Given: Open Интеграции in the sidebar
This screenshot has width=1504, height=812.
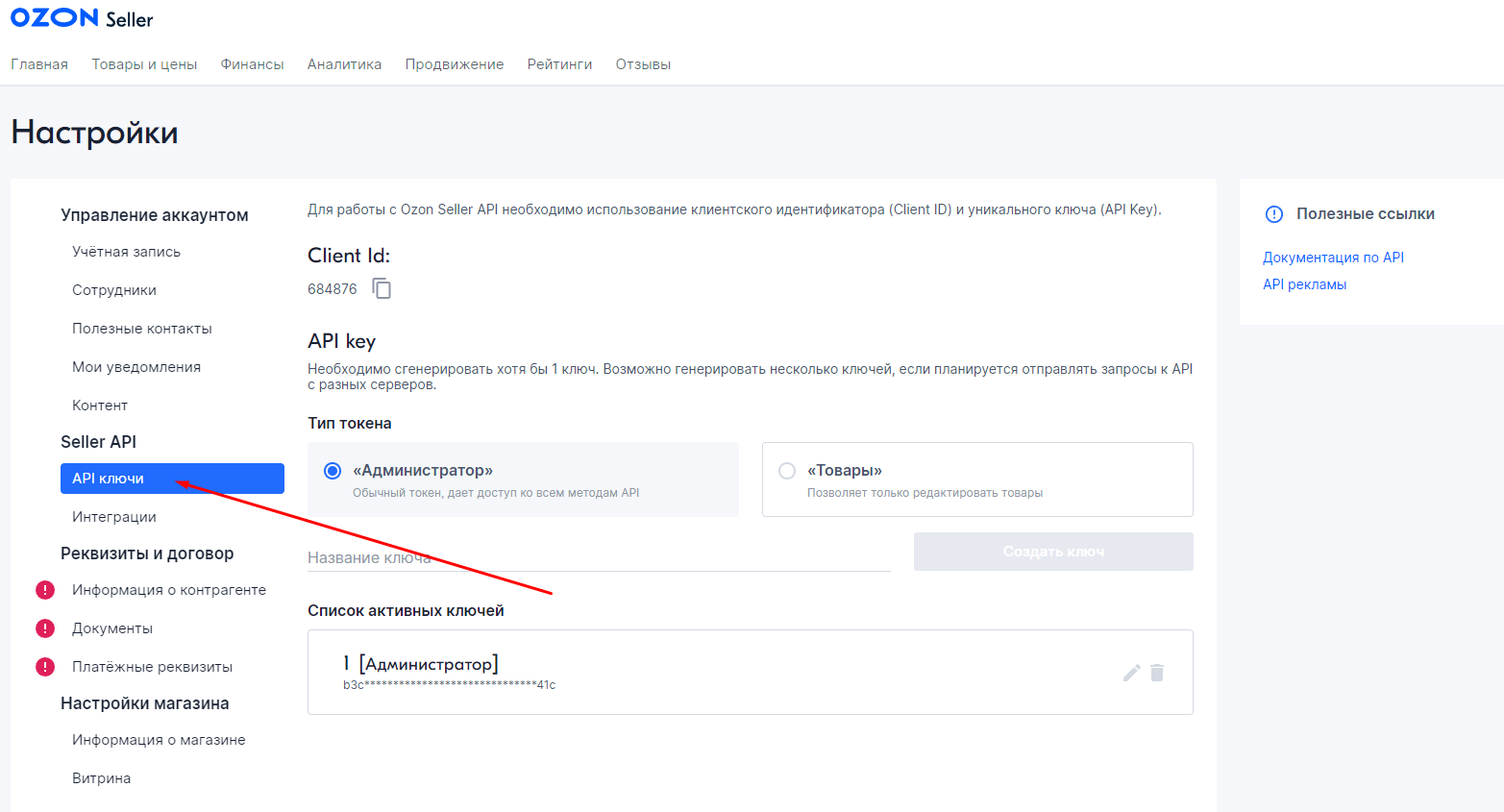Looking at the screenshot, I should [113, 517].
